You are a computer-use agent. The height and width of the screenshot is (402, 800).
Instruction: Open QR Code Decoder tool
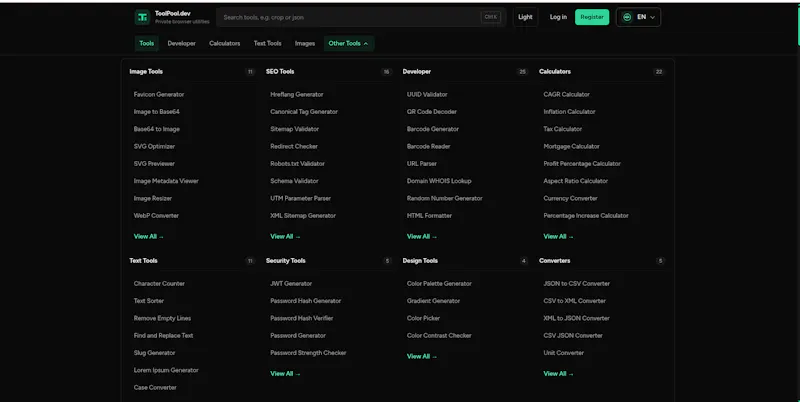pos(432,112)
